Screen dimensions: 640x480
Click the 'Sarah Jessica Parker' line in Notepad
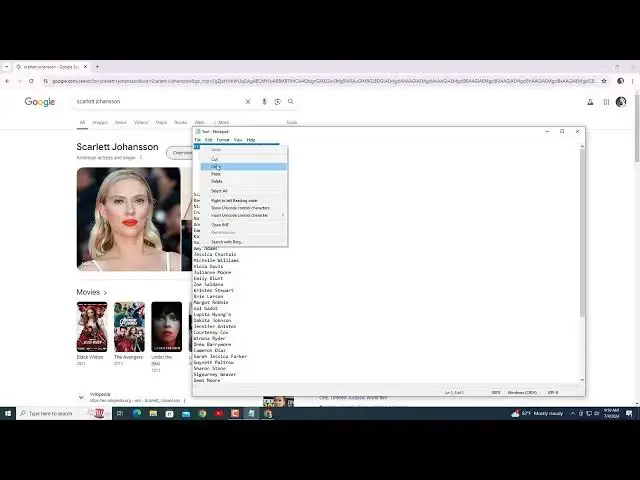pos(220,356)
